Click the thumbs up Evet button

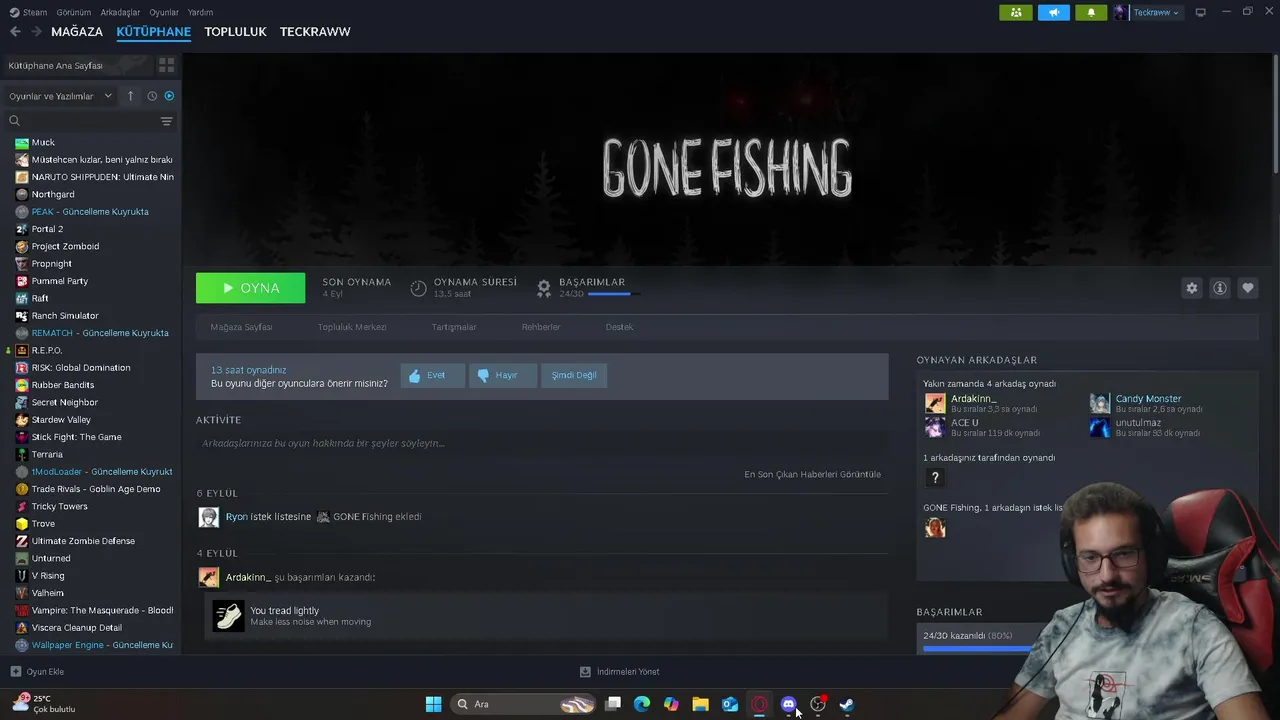click(x=433, y=375)
